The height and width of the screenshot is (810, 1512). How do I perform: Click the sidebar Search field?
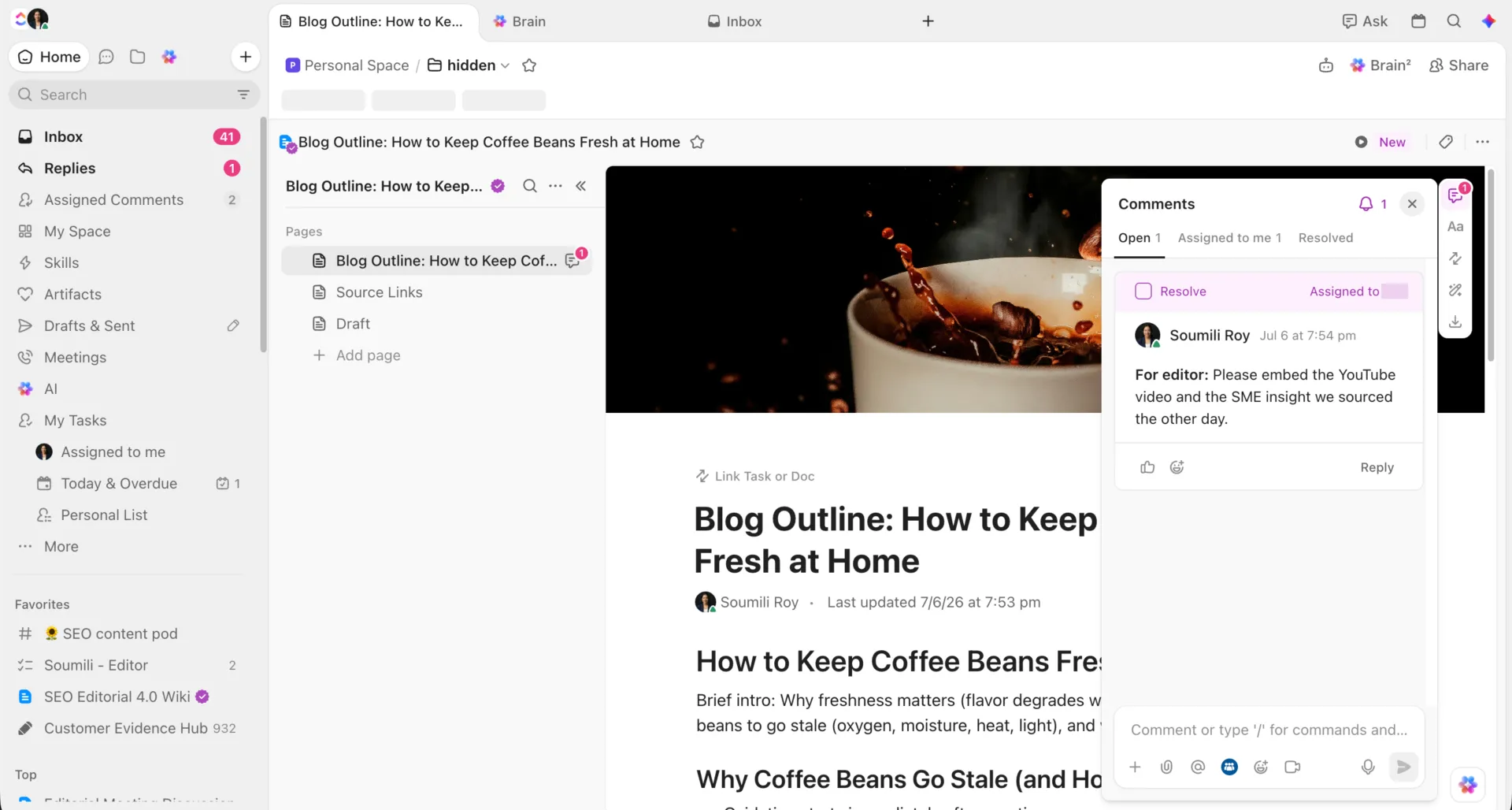pyautogui.click(x=134, y=95)
